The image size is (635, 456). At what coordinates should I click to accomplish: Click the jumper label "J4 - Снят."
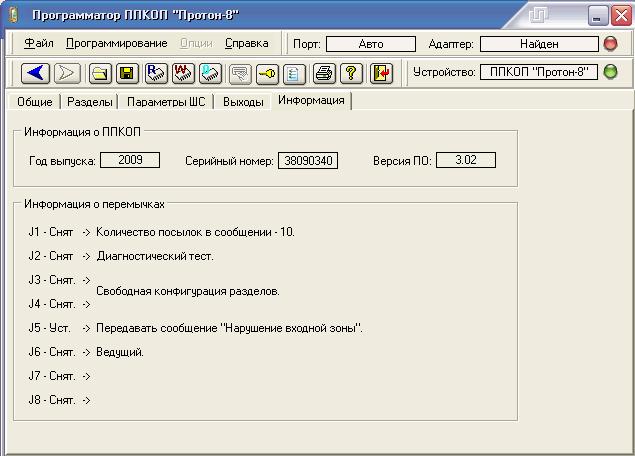click(x=52, y=304)
